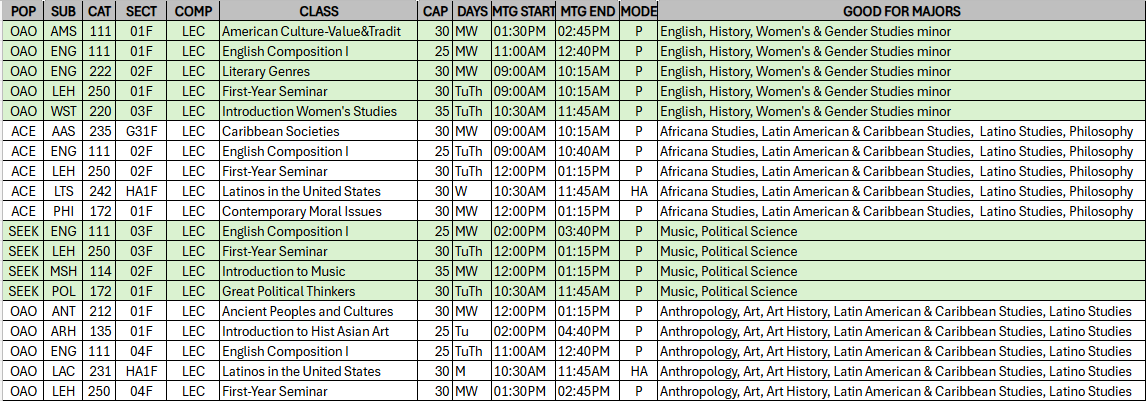Click the Great Political Thinkers cell

[319, 291]
